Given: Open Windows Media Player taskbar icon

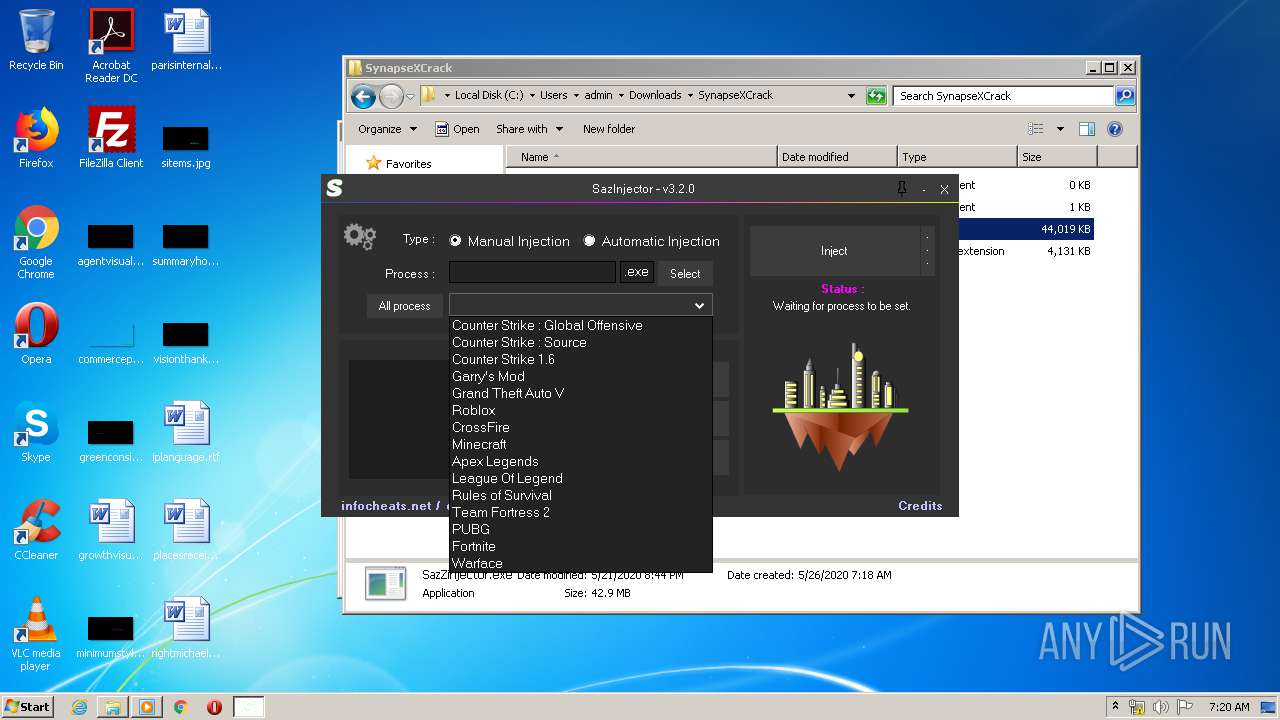Looking at the screenshot, I should pyautogui.click(x=146, y=707).
